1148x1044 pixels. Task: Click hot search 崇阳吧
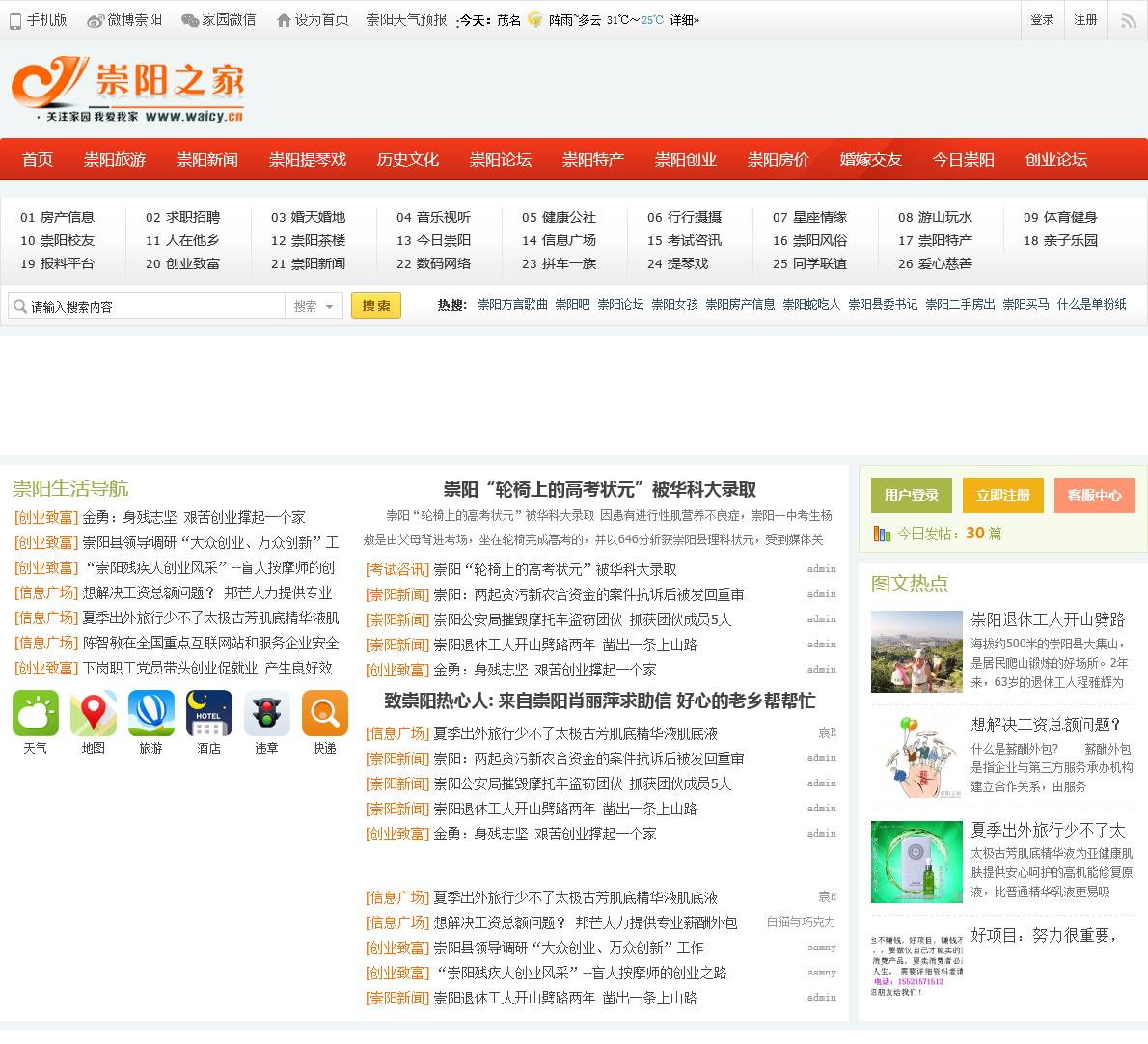(x=572, y=305)
